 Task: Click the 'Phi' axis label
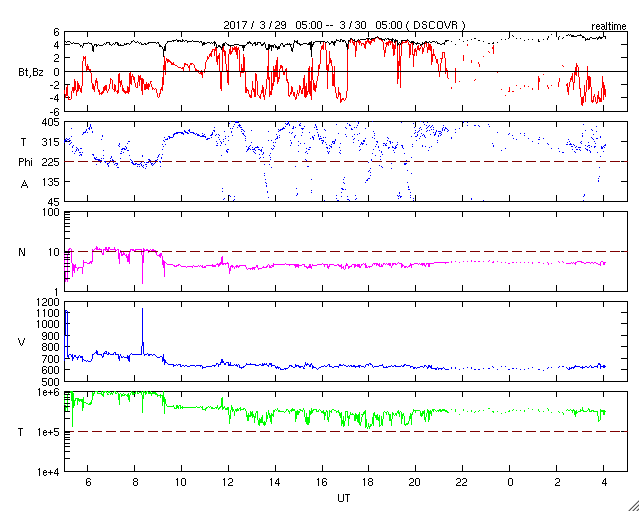(x=25, y=162)
